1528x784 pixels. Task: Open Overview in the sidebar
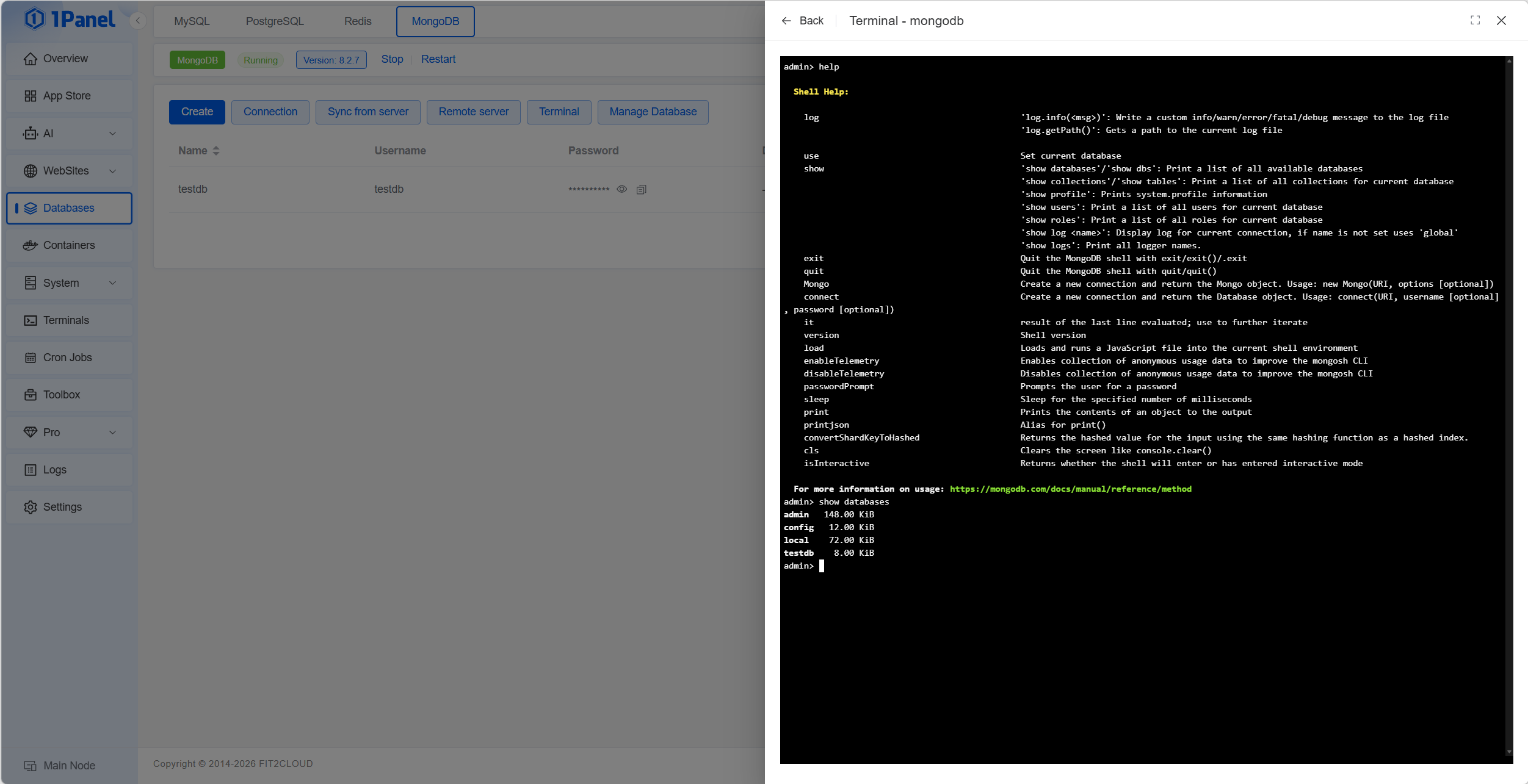(70, 59)
